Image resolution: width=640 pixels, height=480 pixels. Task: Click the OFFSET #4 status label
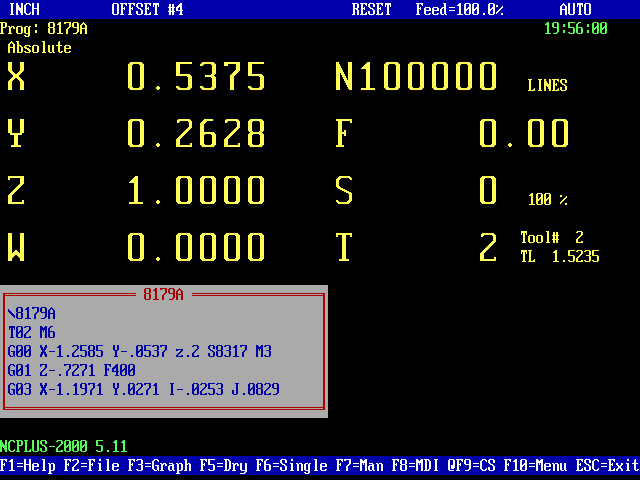[x=147, y=9]
